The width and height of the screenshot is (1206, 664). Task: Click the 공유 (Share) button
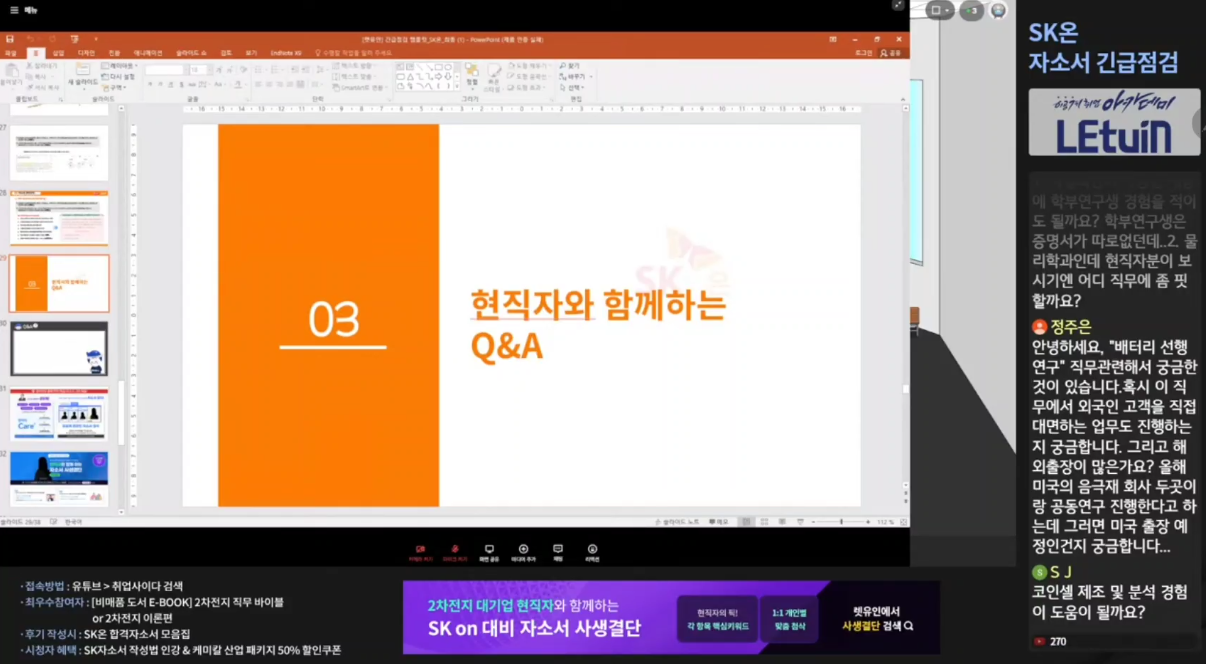(892, 53)
